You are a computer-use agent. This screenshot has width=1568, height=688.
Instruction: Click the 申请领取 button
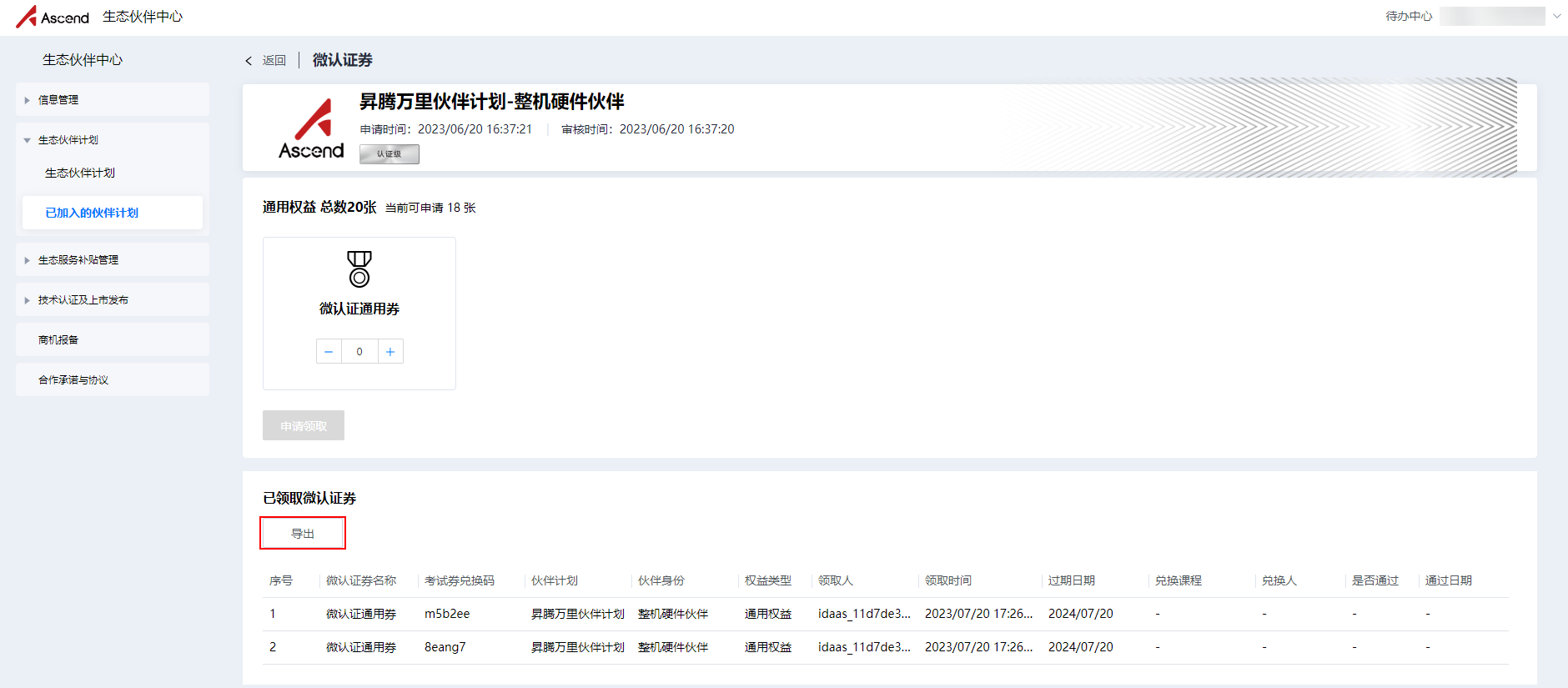coord(304,425)
